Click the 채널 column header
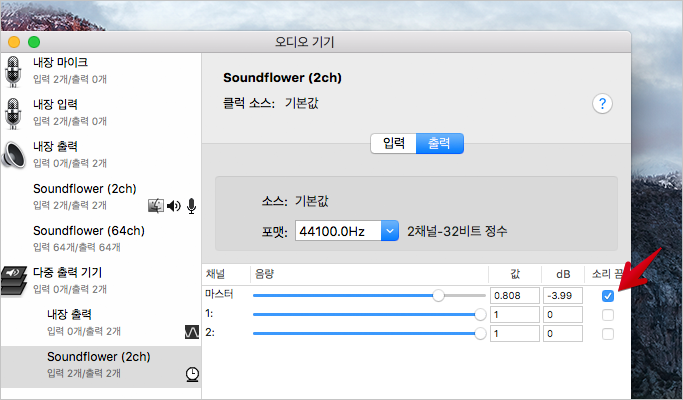683x400 pixels. pyautogui.click(x=215, y=274)
